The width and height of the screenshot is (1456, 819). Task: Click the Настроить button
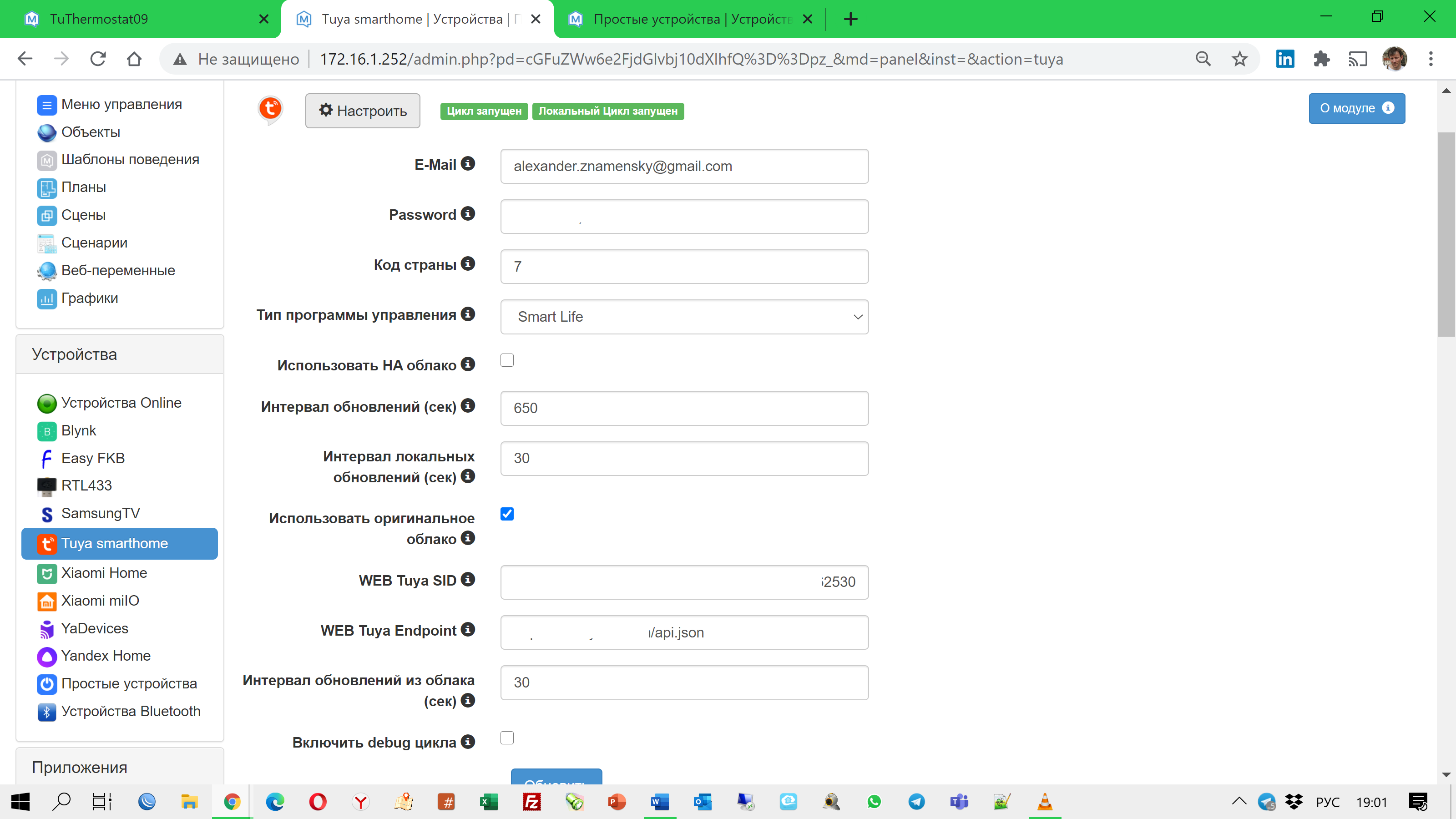[x=362, y=111]
